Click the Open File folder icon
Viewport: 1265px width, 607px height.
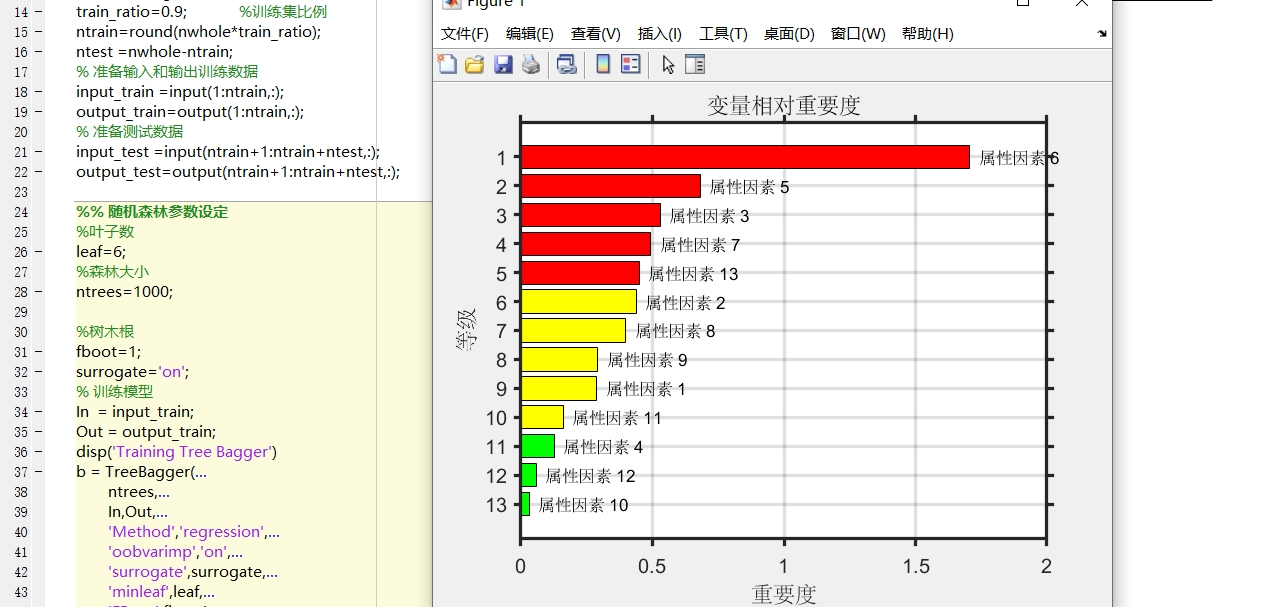pyautogui.click(x=474, y=65)
